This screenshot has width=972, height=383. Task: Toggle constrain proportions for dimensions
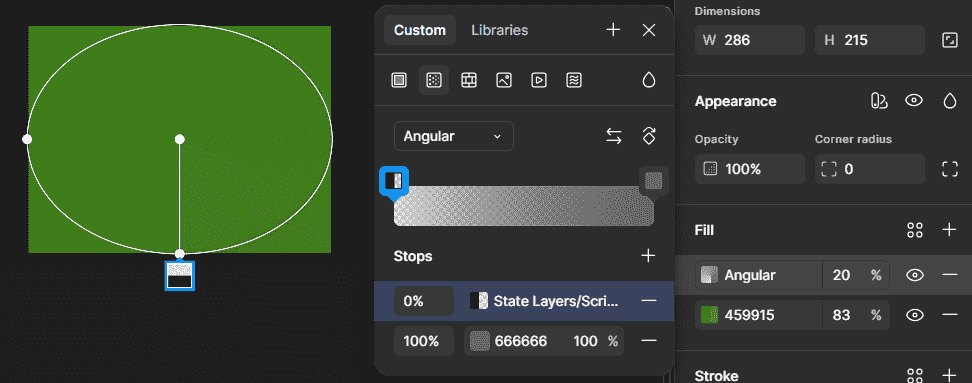pos(950,40)
